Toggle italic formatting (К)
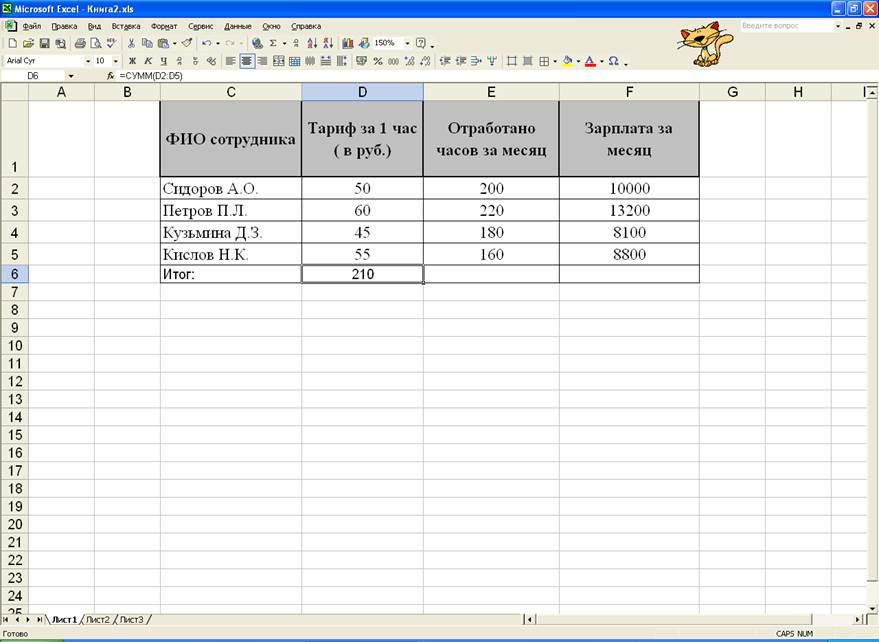 pyautogui.click(x=148, y=61)
